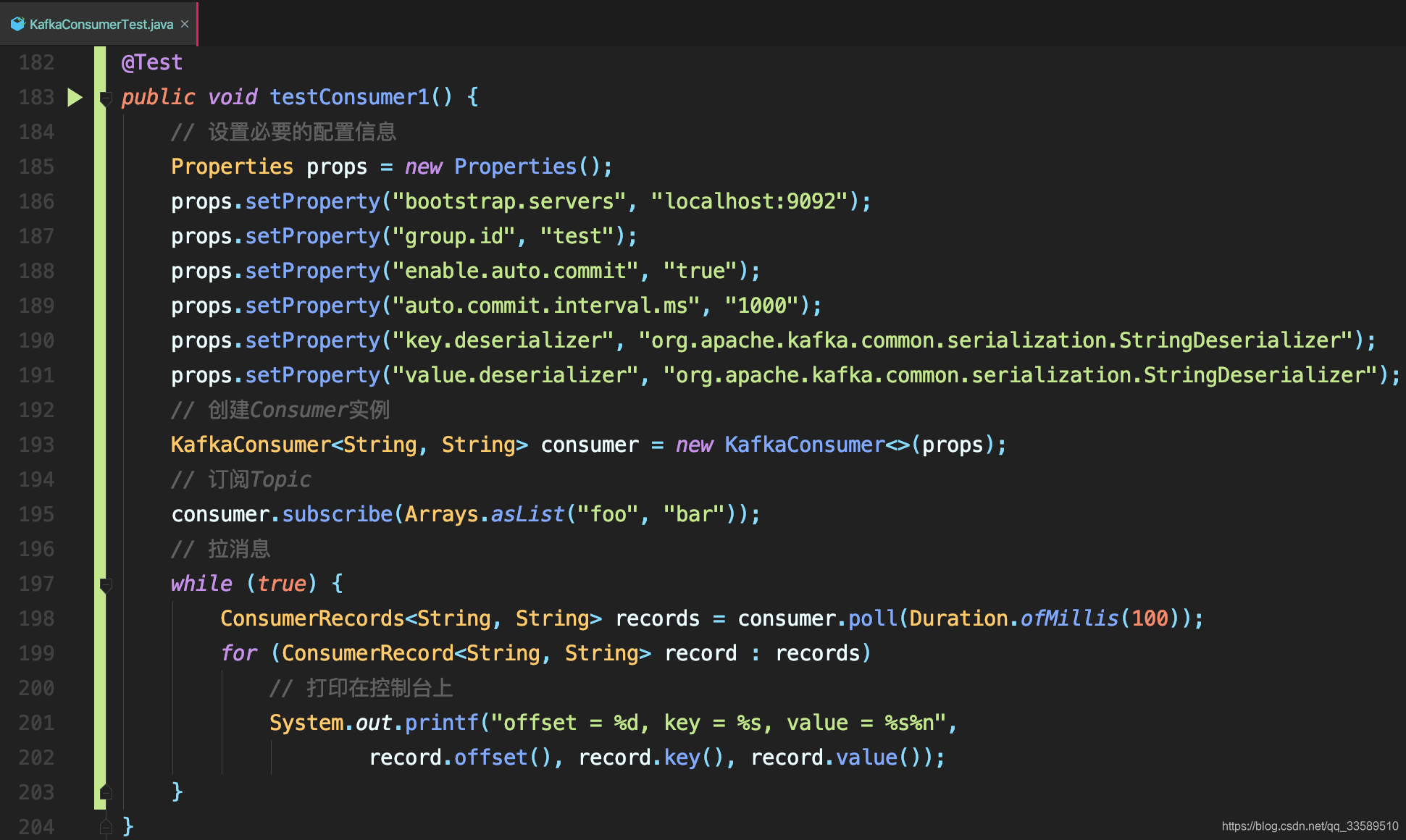Switch to KafkaConsumerTest.java tab
Viewport: 1406px width, 840px height.
coord(101,24)
